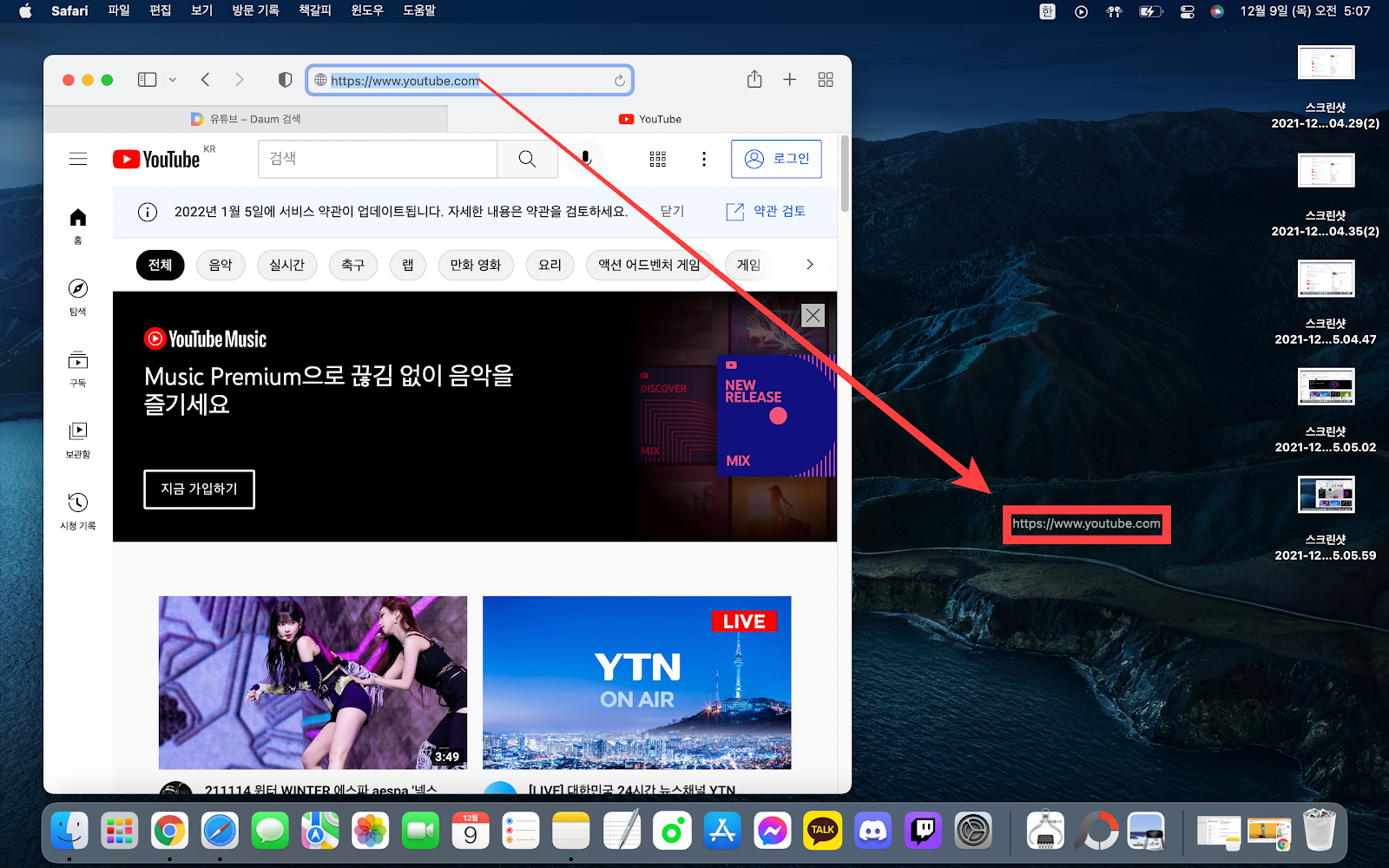The width and height of the screenshot is (1389, 868).
Task: Open the Apple menu
Action: pos(25,10)
